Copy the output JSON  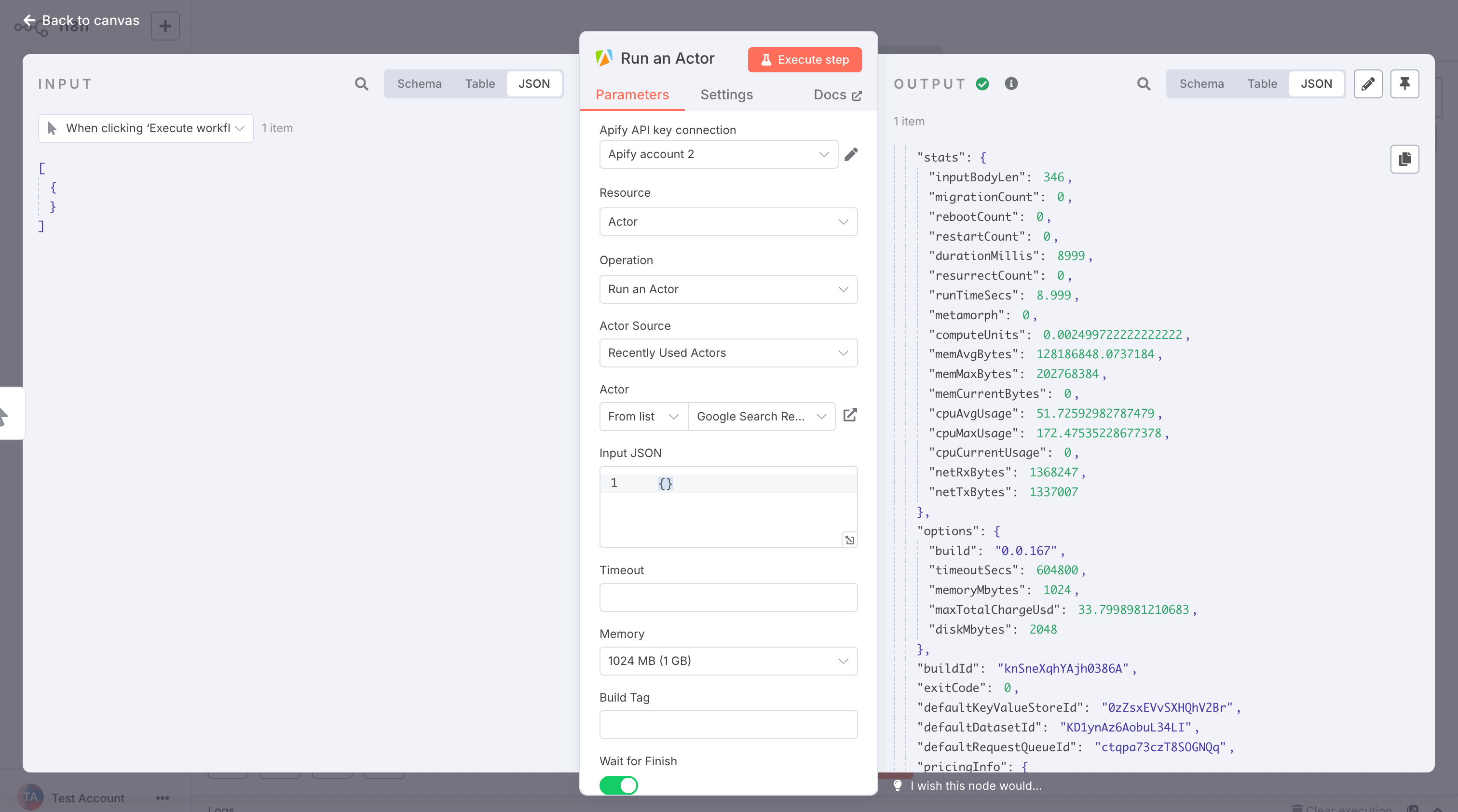pos(1405,159)
